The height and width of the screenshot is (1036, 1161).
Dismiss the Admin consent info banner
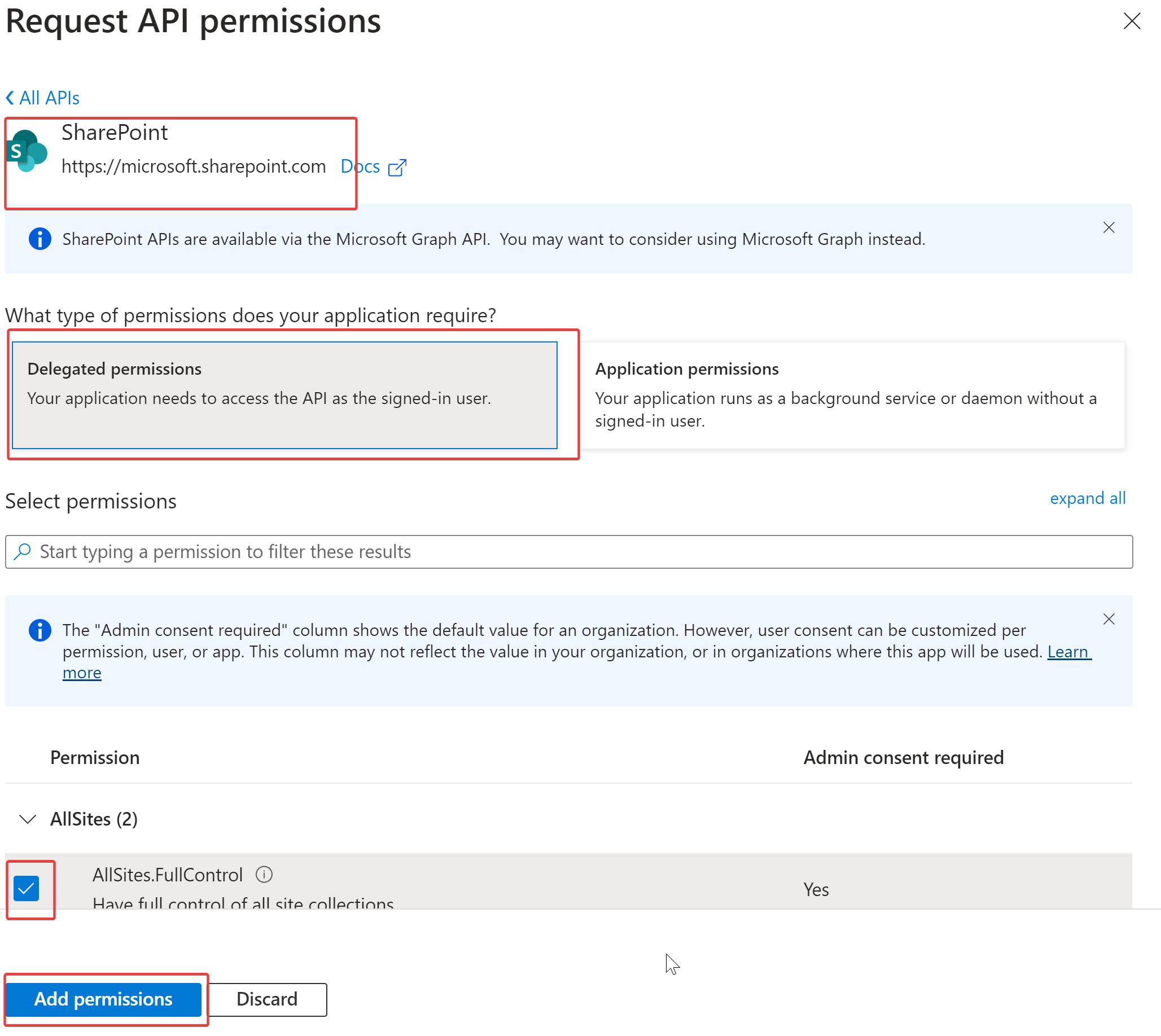point(1108,620)
